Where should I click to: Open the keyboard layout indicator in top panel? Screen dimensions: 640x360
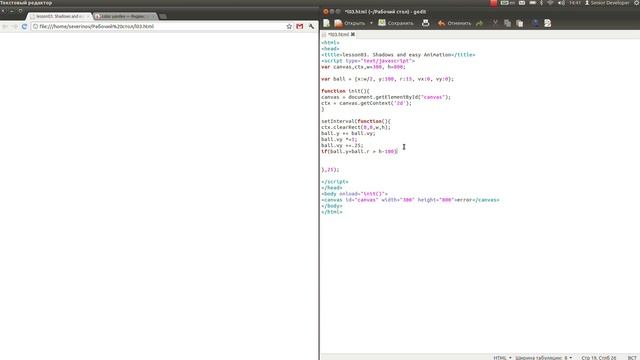(x=508, y=3)
